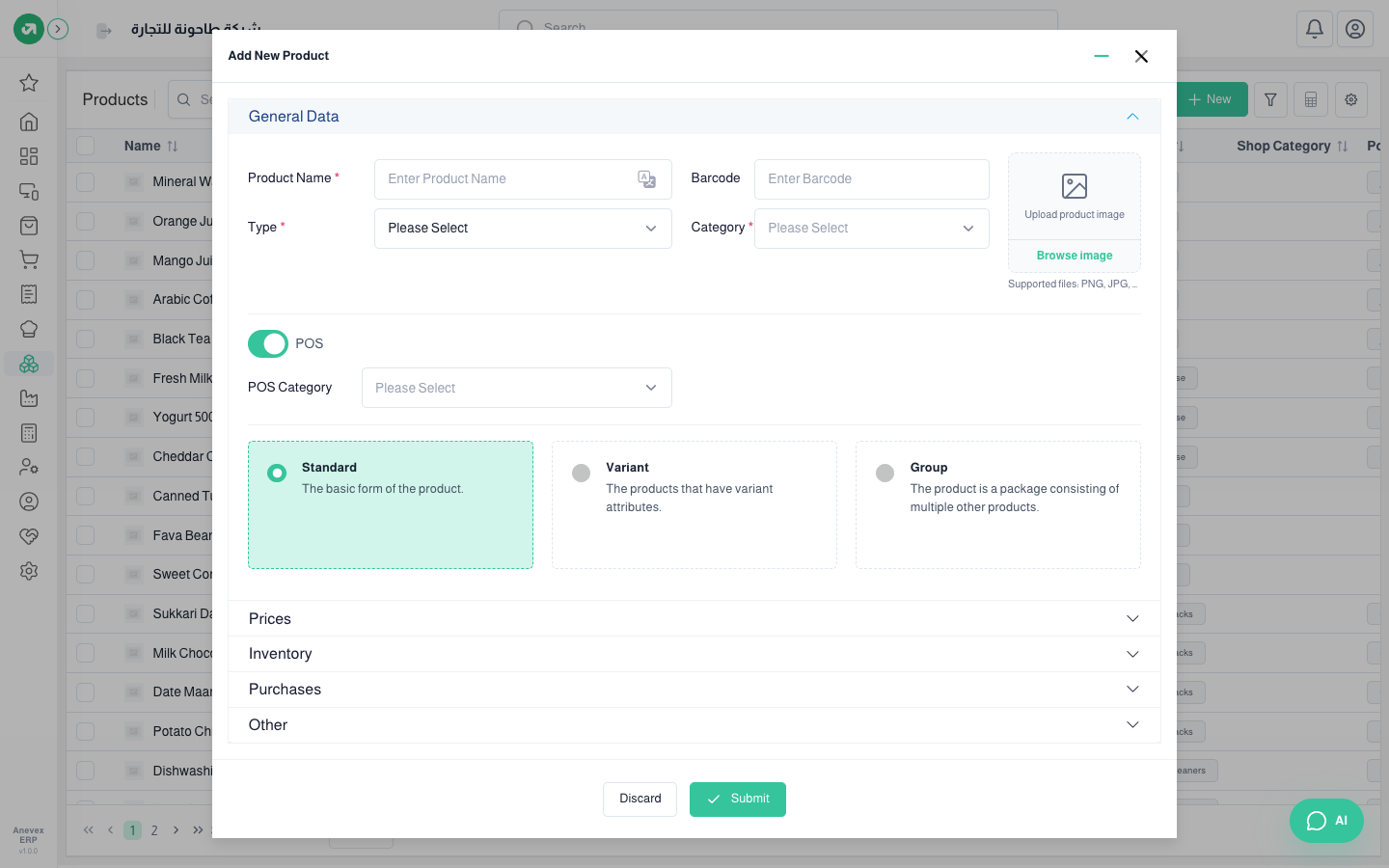Select the Standard product option
Image resolution: width=1389 pixels, height=868 pixels.
click(391, 504)
